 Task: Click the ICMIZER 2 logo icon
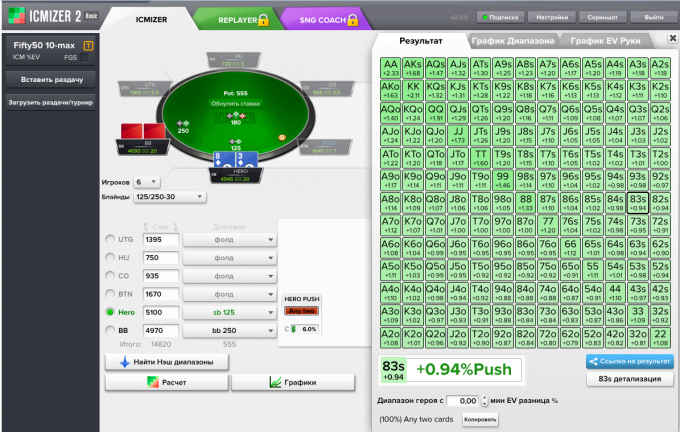(x=17, y=16)
